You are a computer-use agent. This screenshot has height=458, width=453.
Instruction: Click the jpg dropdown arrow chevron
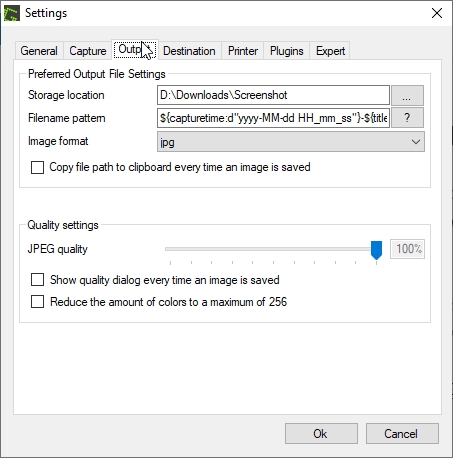[415, 142]
